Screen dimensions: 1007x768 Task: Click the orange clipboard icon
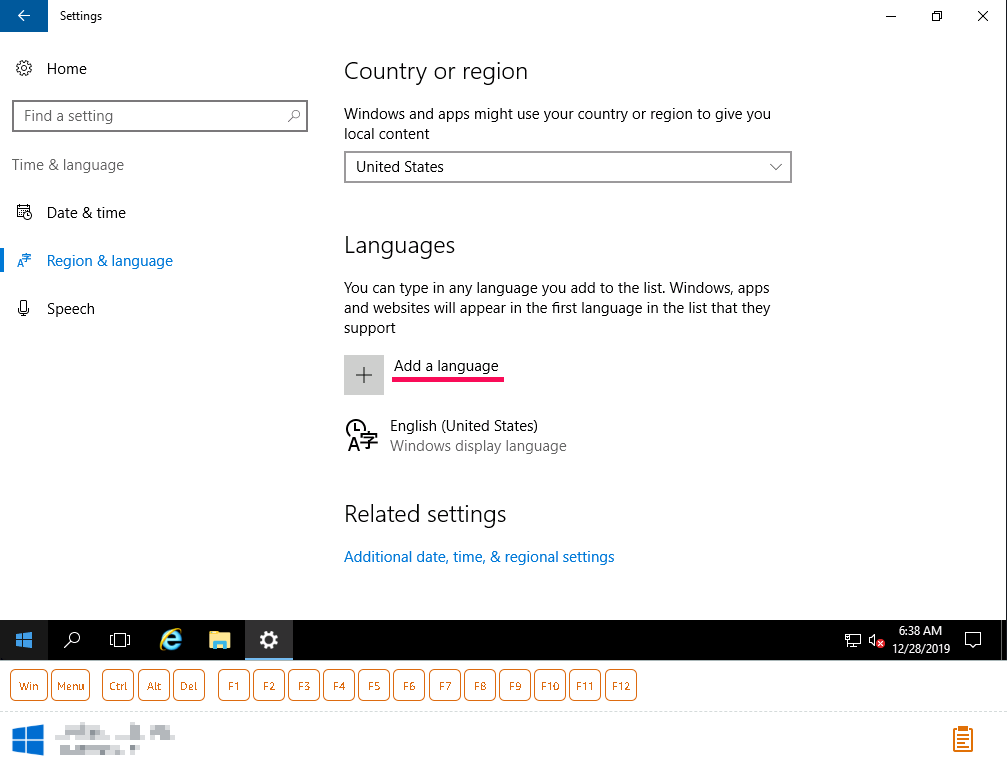pos(962,739)
